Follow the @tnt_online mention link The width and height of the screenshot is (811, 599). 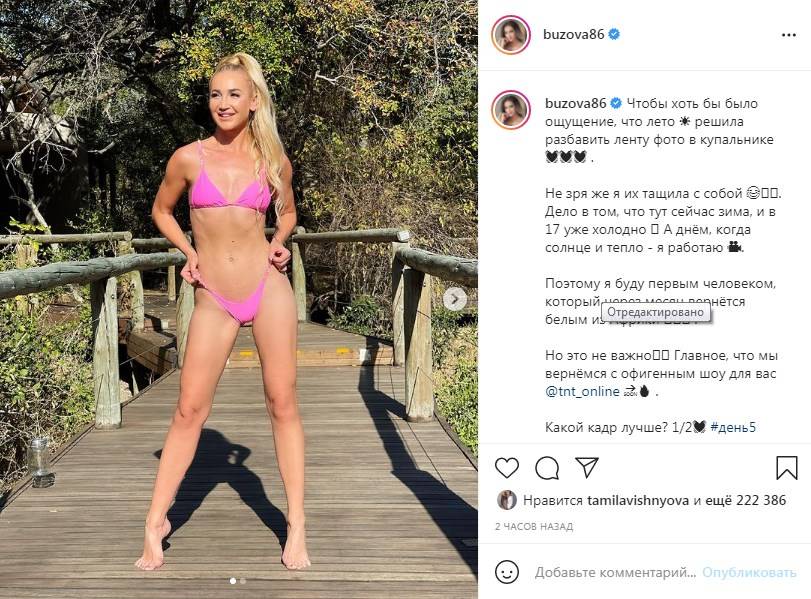[x=582, y=392]
